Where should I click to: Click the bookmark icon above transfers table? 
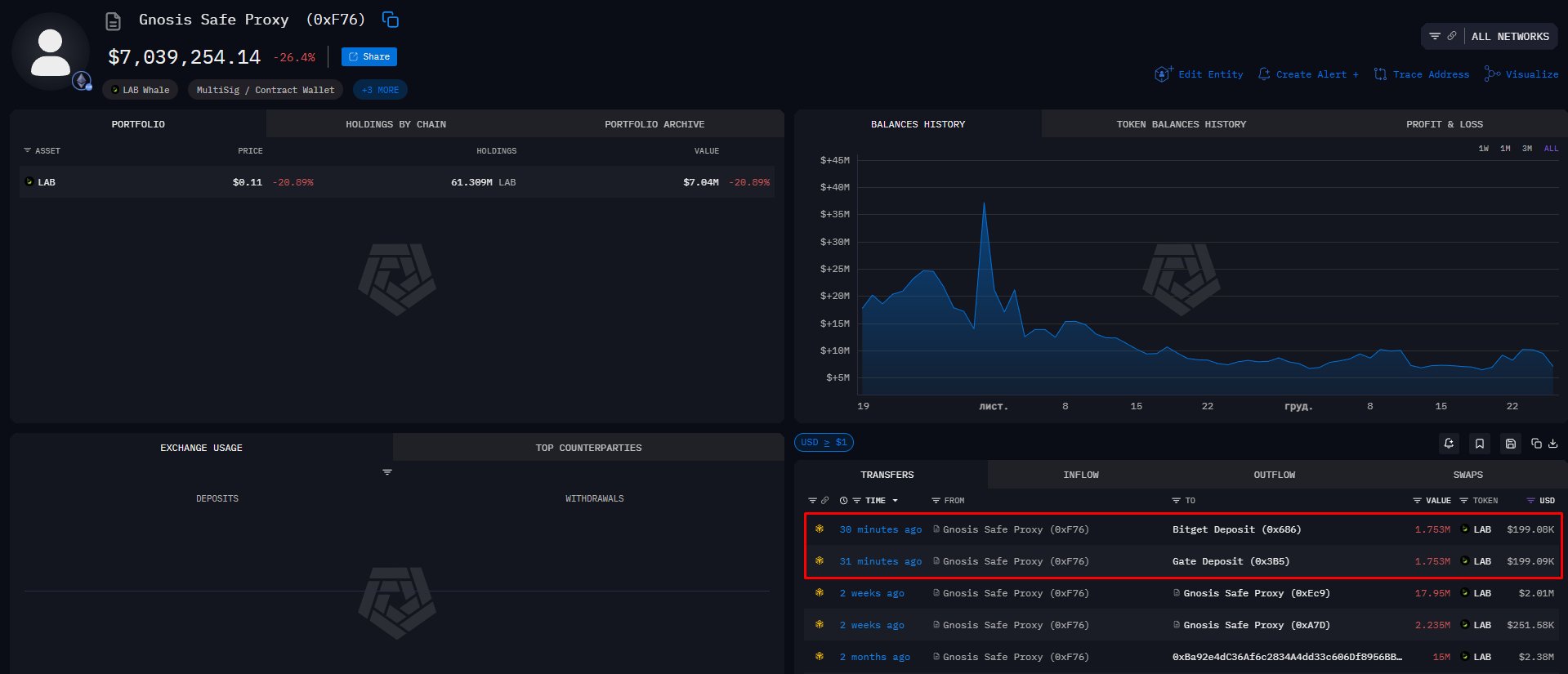pyautogui.click(x=1480, y=444)
